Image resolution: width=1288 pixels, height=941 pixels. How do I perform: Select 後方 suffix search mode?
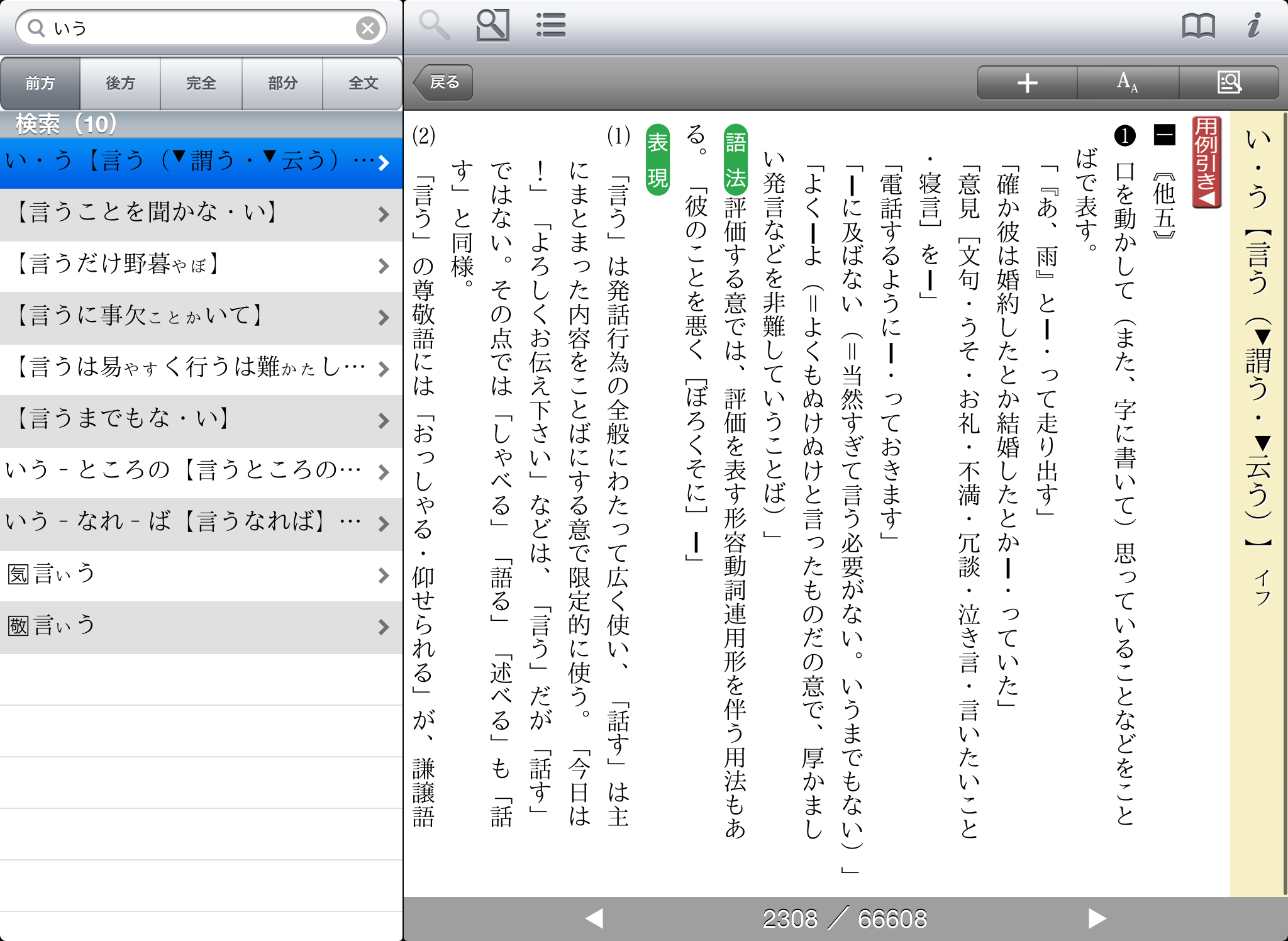(x=120, y=83)
